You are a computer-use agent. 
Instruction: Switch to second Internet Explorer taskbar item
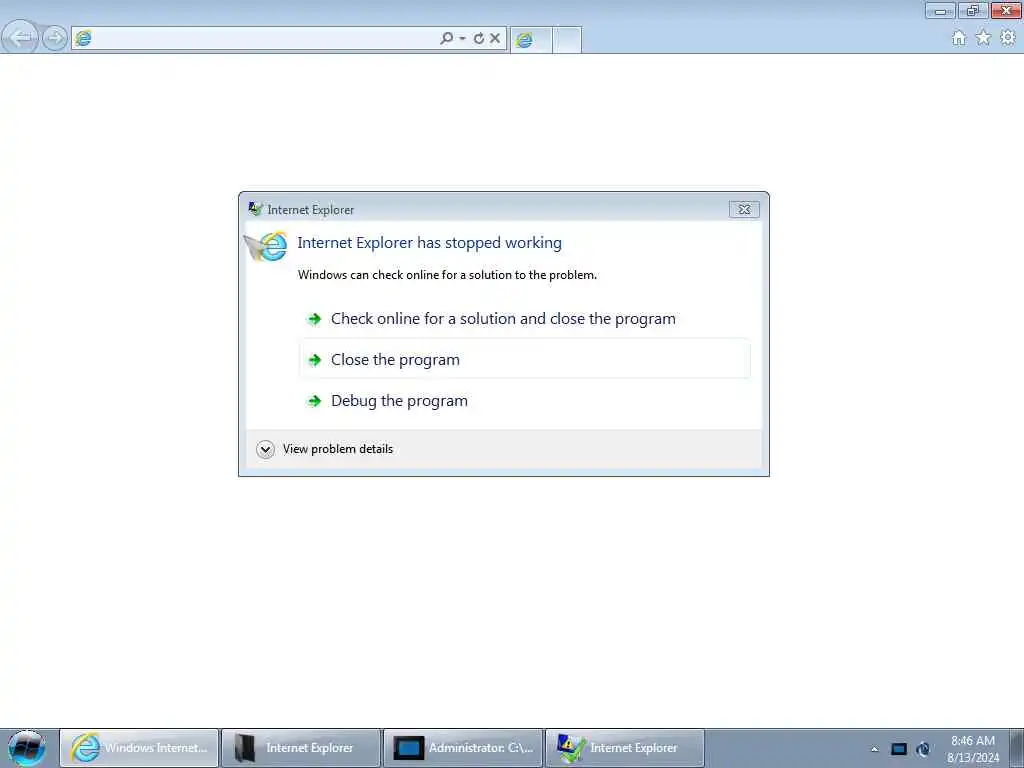[300, 748]
